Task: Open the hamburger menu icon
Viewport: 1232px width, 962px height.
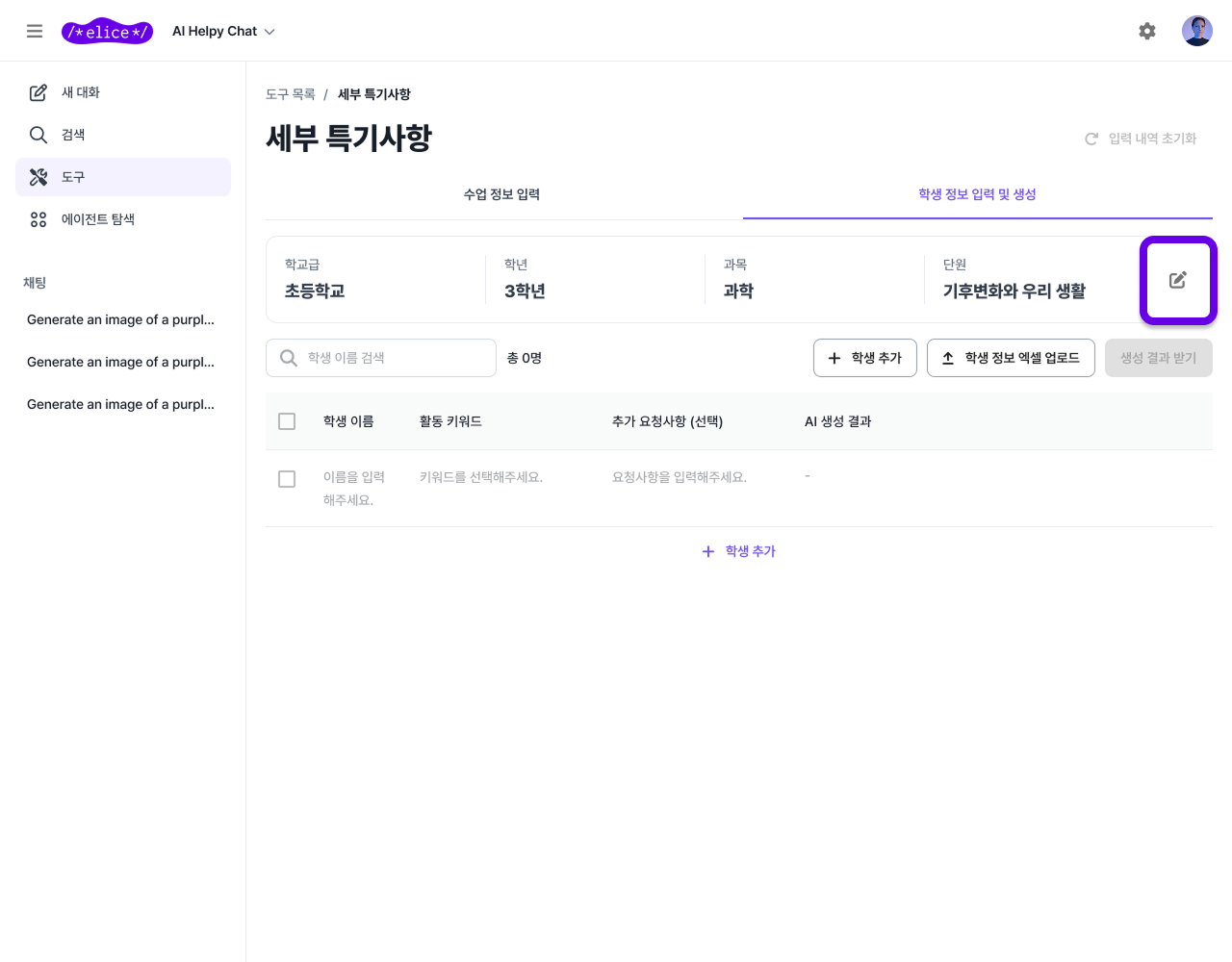Action: coord(35,31)
